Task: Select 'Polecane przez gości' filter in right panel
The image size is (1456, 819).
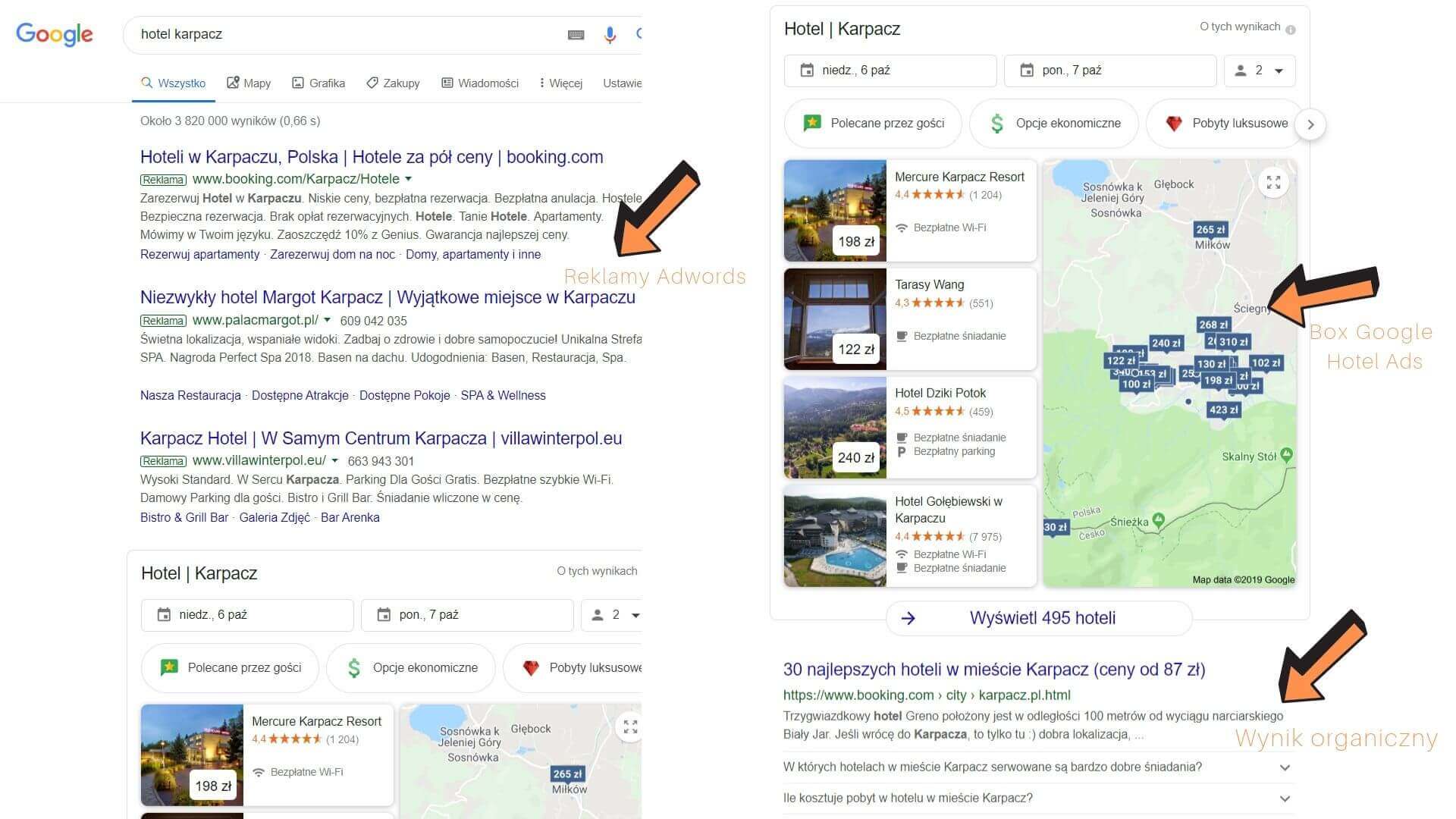Action: [x=873, y=124]
